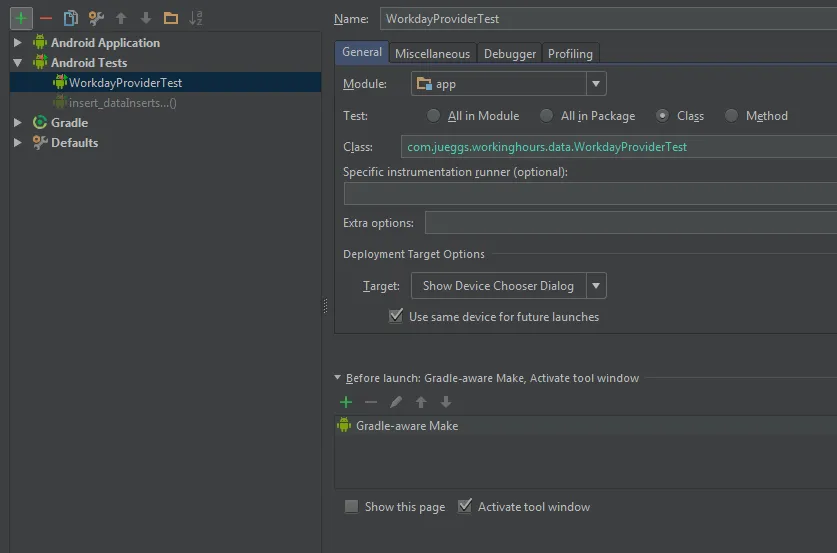This screenshot has height=553, width=837.
Task: Copy the selected configuration
Action: coord(70,18)
